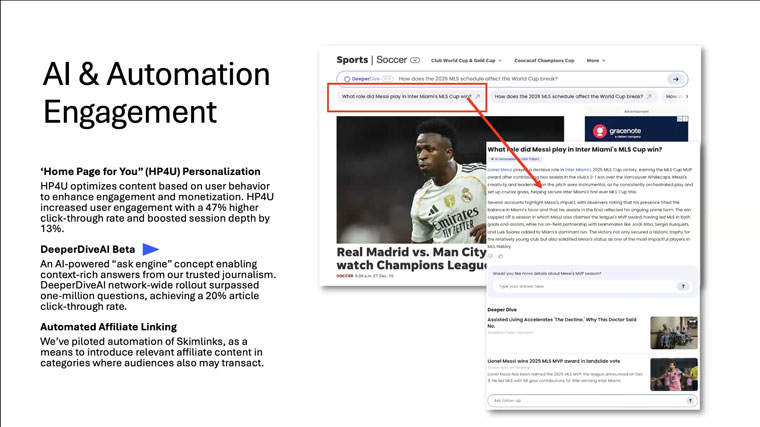The width and height of the screenshot is (760, 427).
Task: Open Concacaf Champions Cup nav item
Action: coord(544,61)
